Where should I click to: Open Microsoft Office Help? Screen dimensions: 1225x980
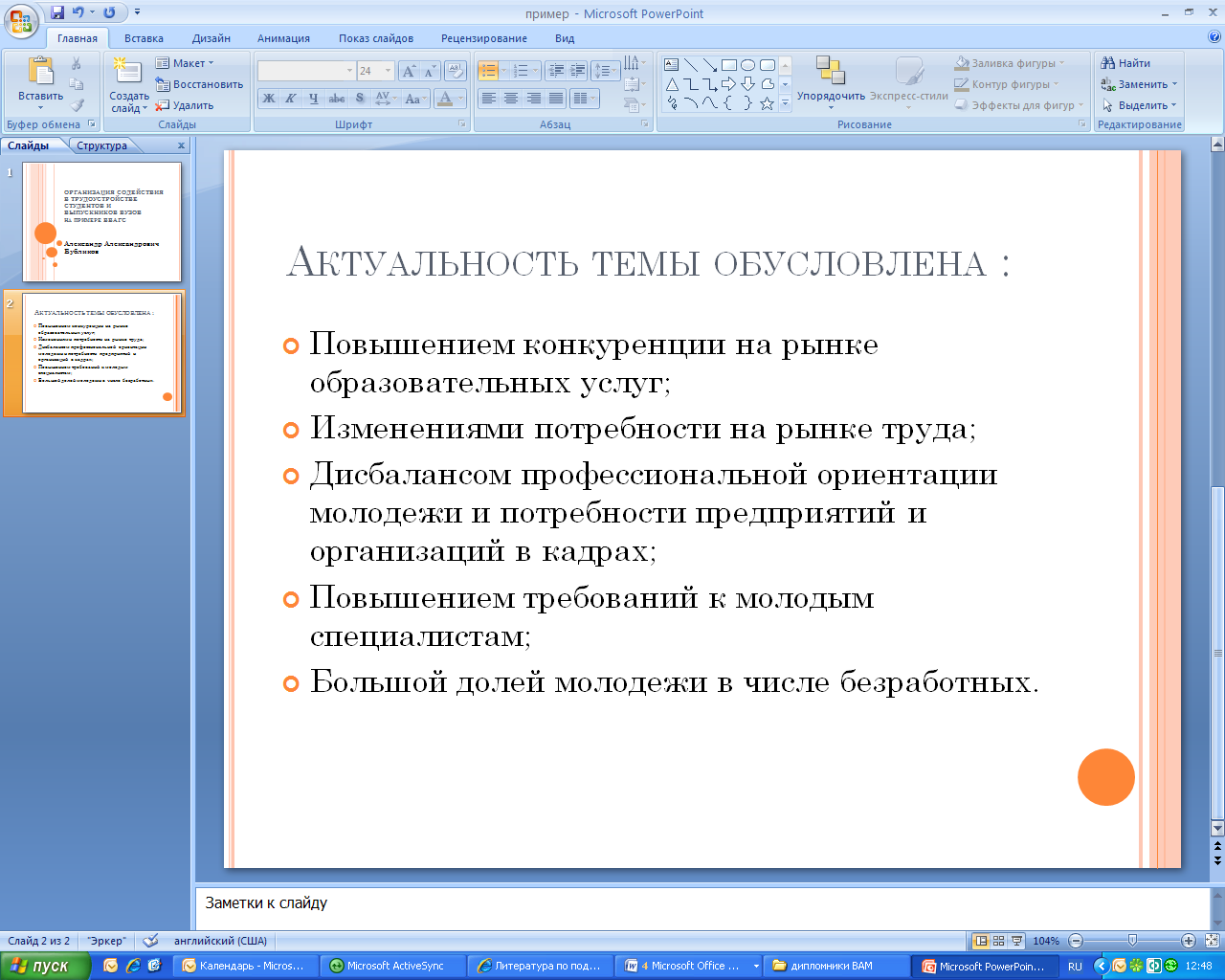click(1214, 38)
